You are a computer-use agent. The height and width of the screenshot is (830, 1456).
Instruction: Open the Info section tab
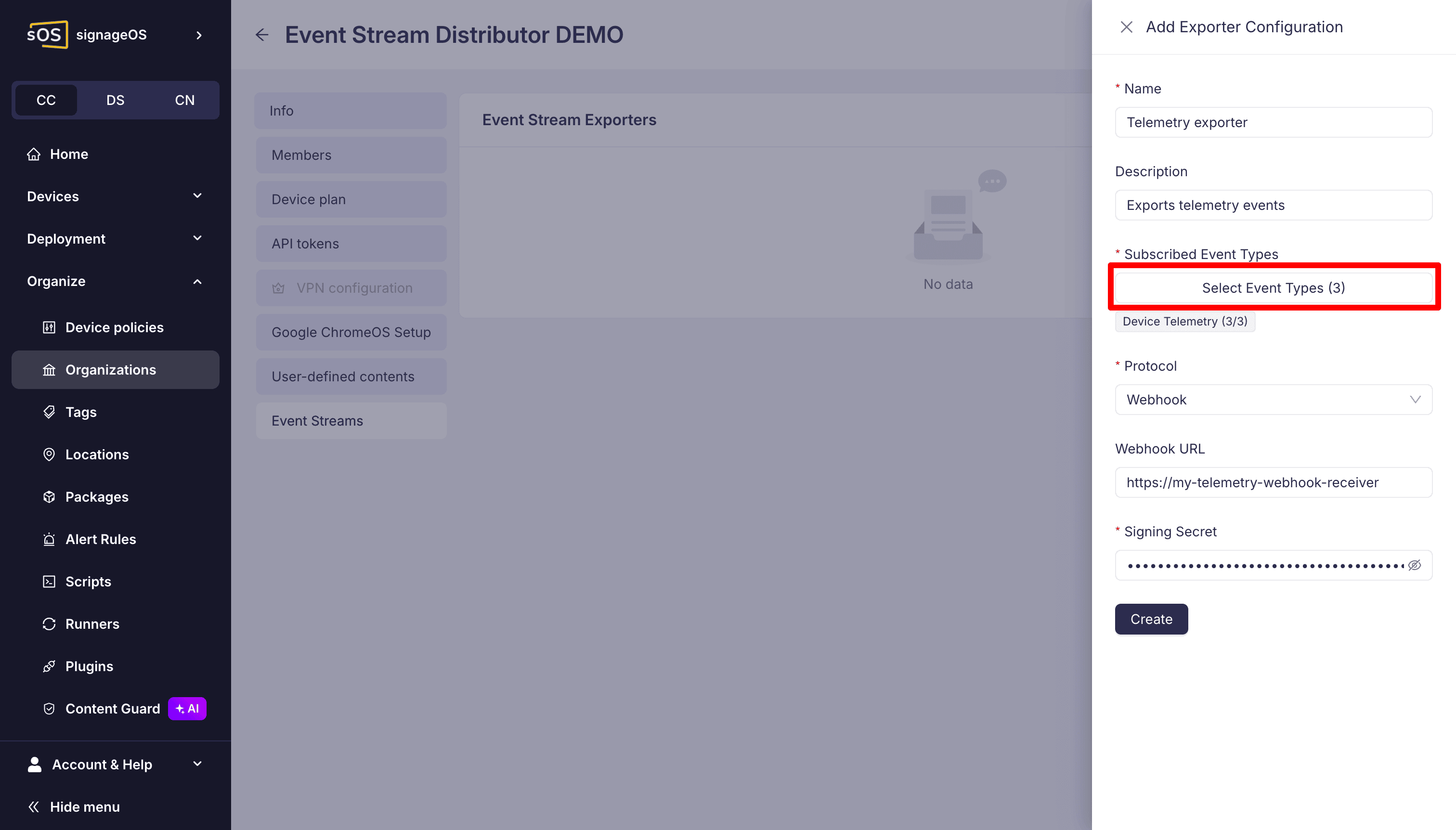coord(351,111)
